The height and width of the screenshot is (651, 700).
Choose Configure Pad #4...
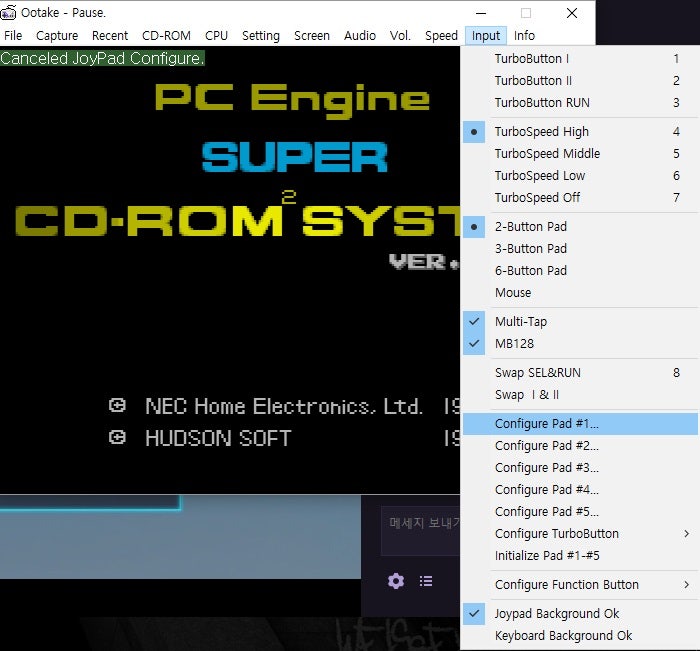tap(580, 490)
